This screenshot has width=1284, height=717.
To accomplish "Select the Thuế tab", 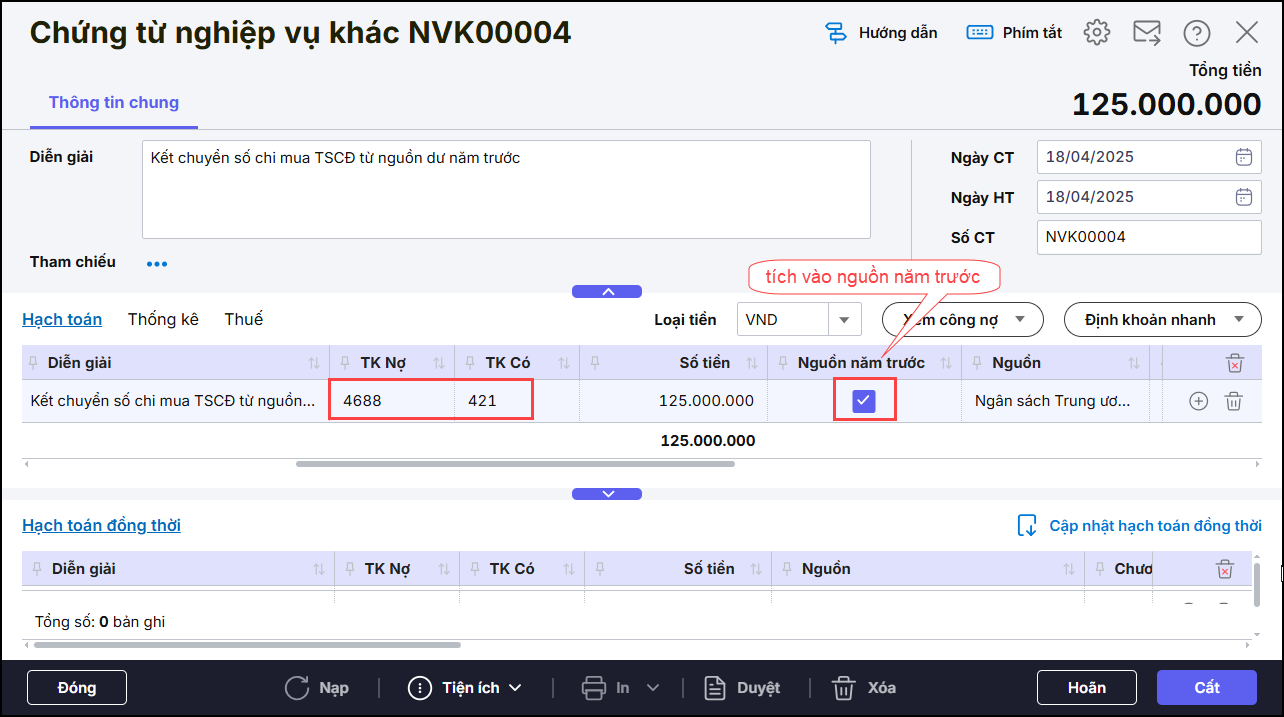I will (244, 320).
